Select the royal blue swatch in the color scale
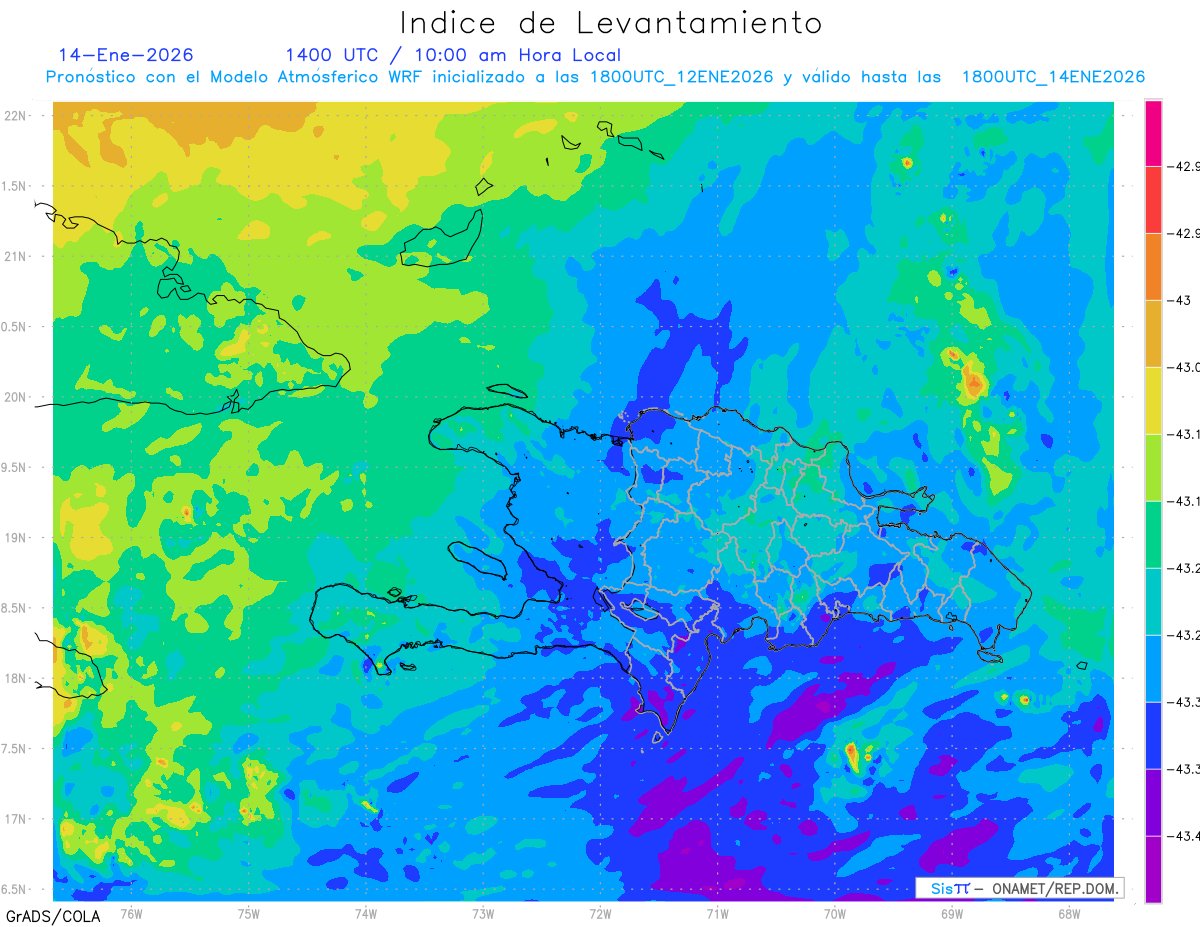 tap(1153, 735)
